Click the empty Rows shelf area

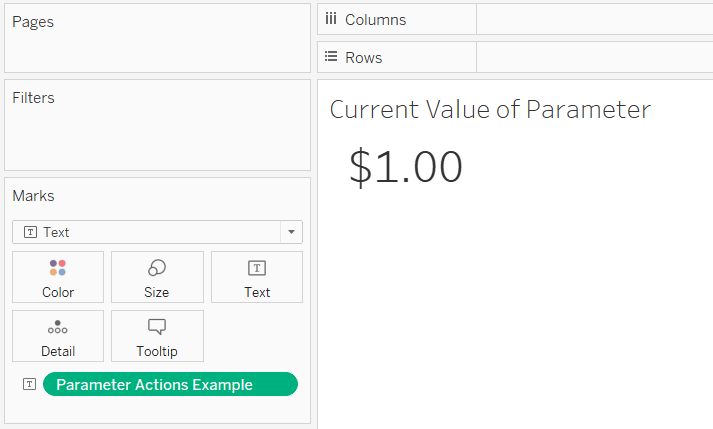(x=595, y=57)
